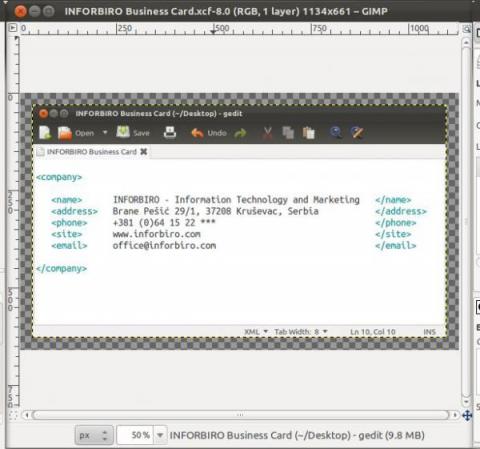Click the Find magnifier icon in gedit
Screen dimensions: 480x449
click(x=336, y=132)
